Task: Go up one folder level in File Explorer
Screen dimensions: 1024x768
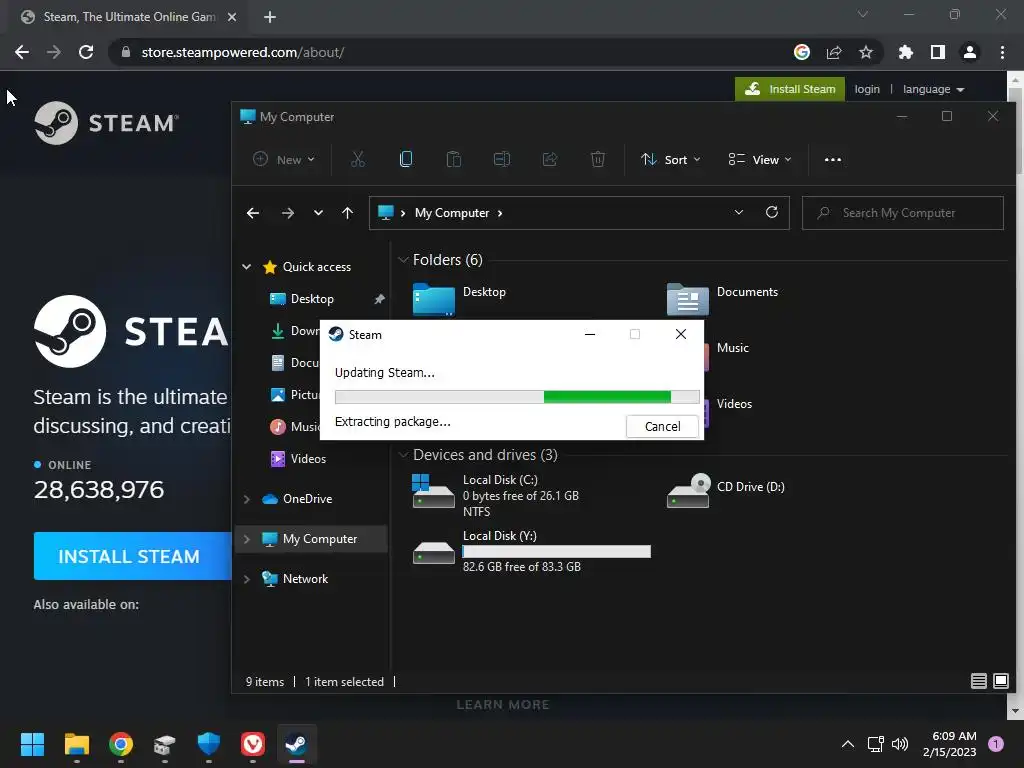Action: pyautogui.click(x=347, y=213)
